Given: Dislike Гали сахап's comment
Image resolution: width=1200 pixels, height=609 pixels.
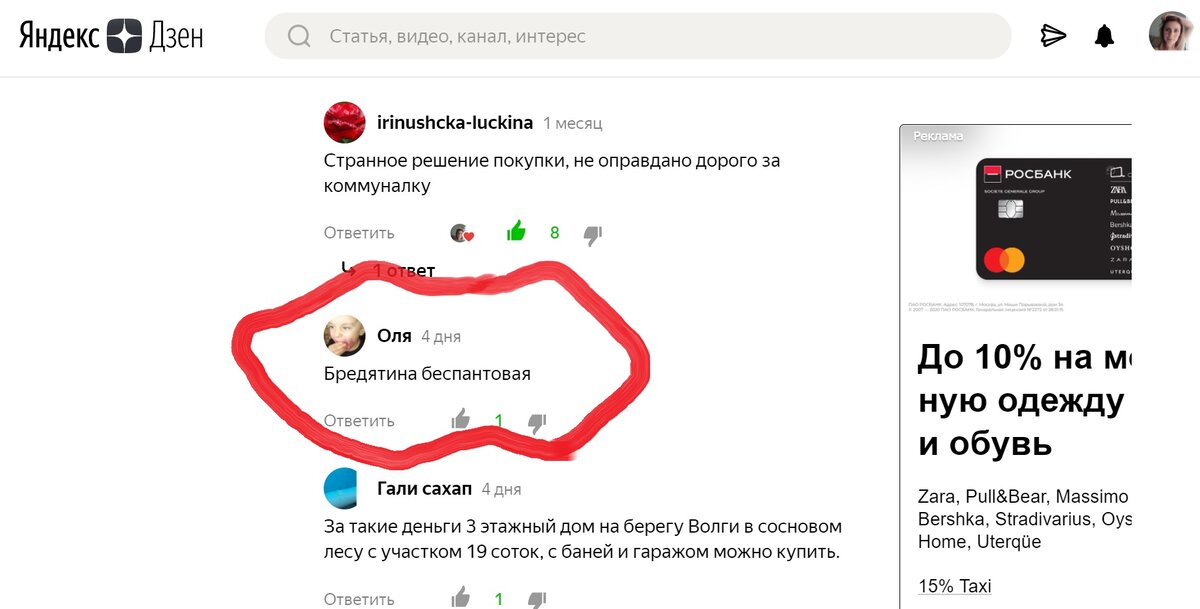Looking at the screenshot, I should coord(537,600).
